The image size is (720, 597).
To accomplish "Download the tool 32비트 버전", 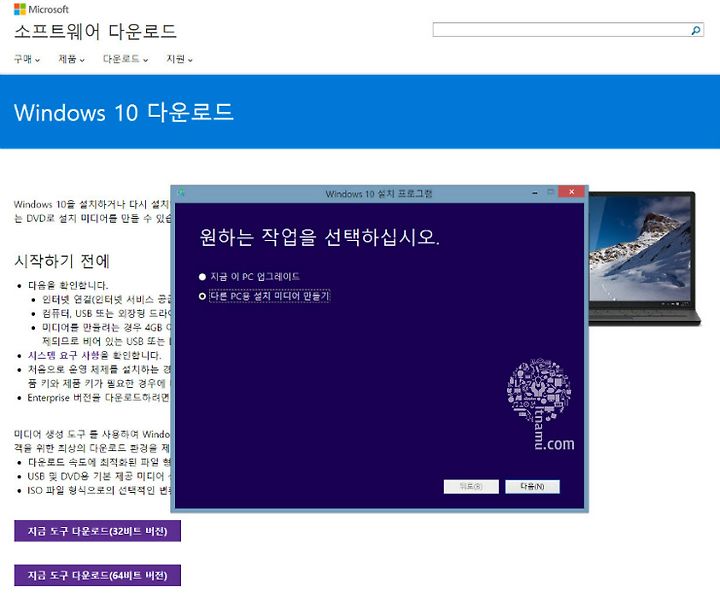I will tap(97, 531).
